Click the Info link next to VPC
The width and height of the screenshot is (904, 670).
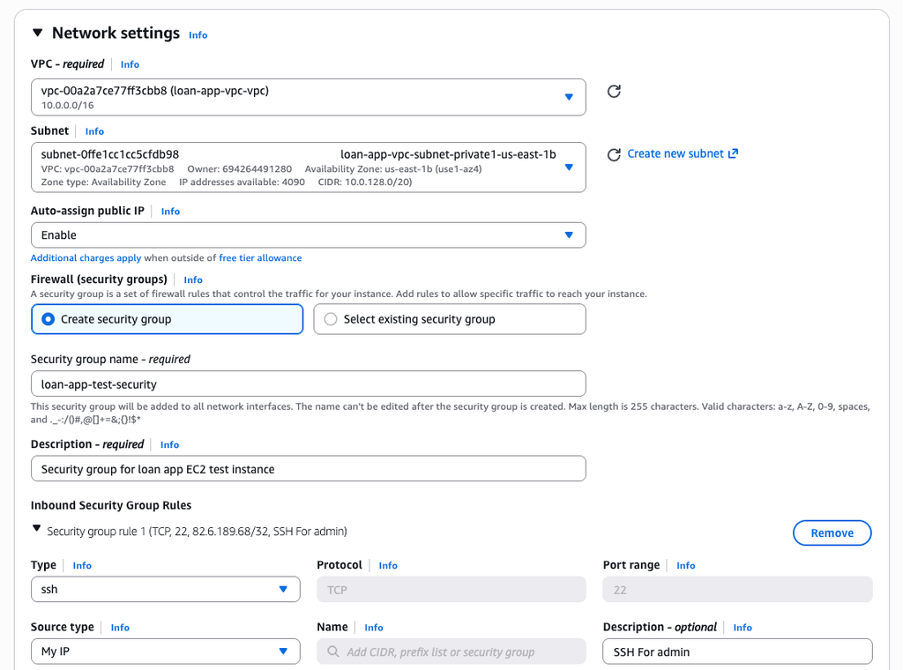click(x=130, y=64)
